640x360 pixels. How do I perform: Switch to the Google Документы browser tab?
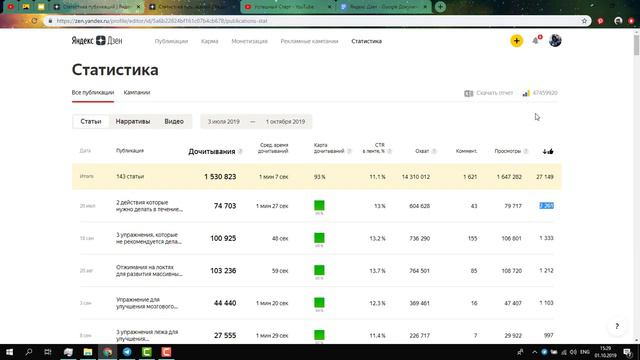[384, 7]
